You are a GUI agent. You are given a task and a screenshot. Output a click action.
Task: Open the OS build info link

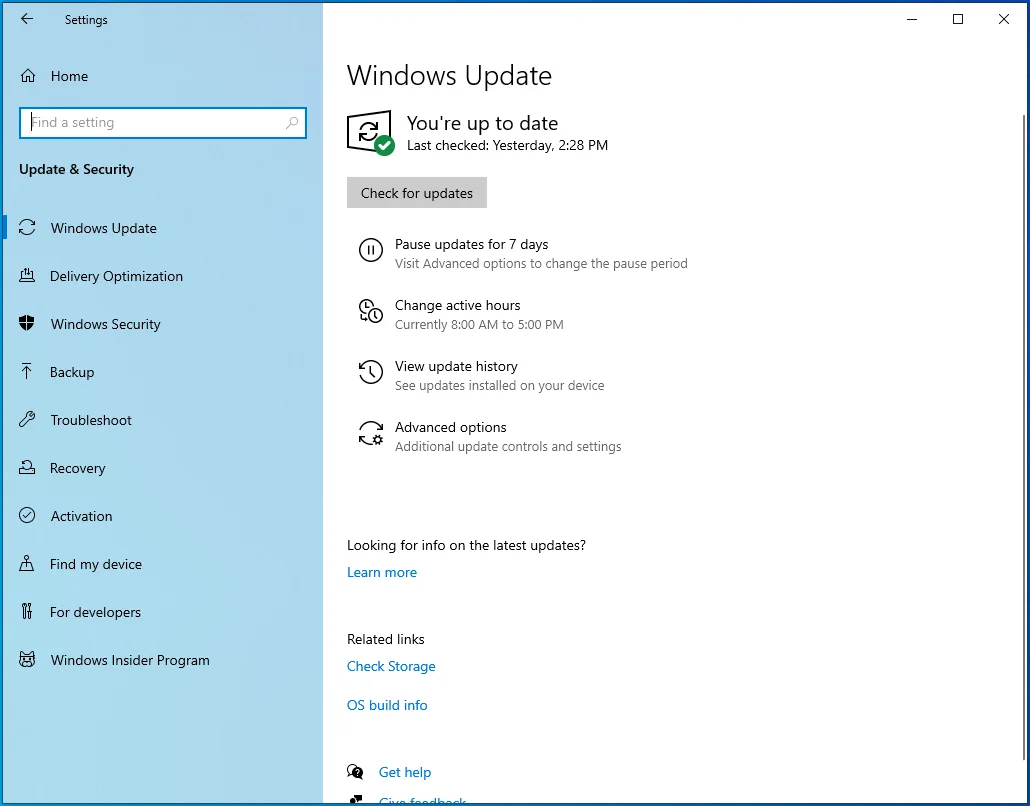[387, 705]
